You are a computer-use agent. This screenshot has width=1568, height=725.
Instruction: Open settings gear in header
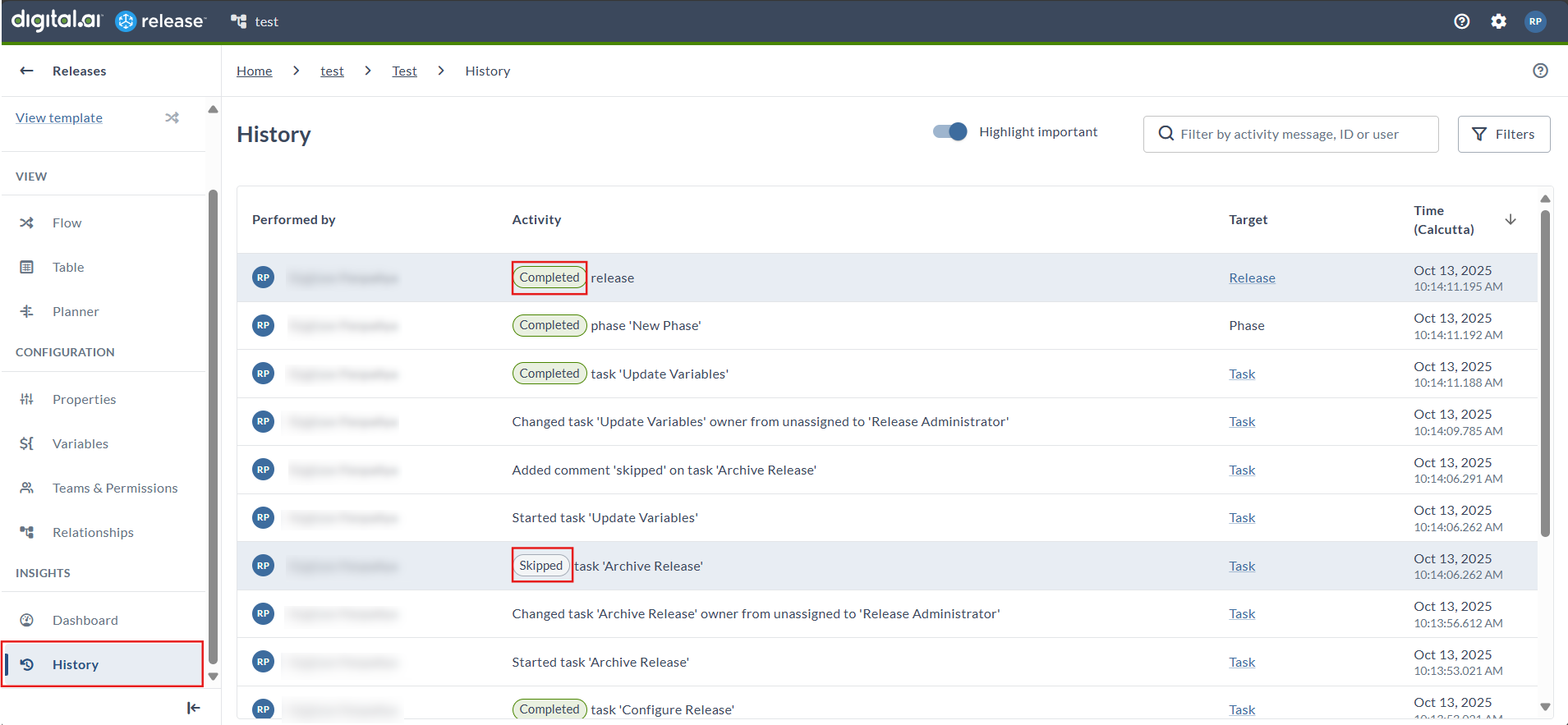(1498, 21)
